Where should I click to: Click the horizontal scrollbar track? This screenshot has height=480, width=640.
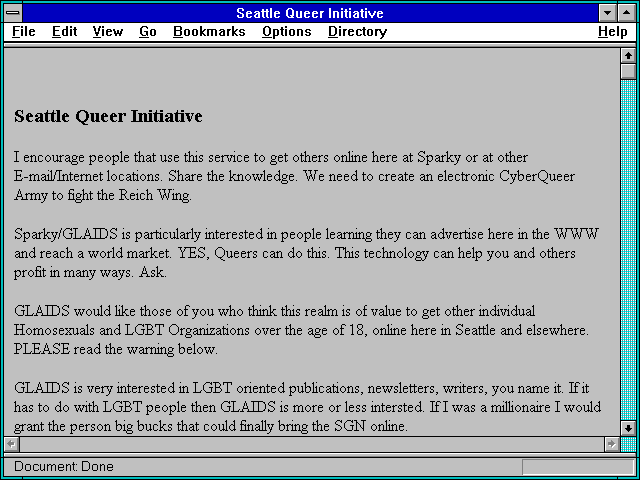click(x=311, y=444)
